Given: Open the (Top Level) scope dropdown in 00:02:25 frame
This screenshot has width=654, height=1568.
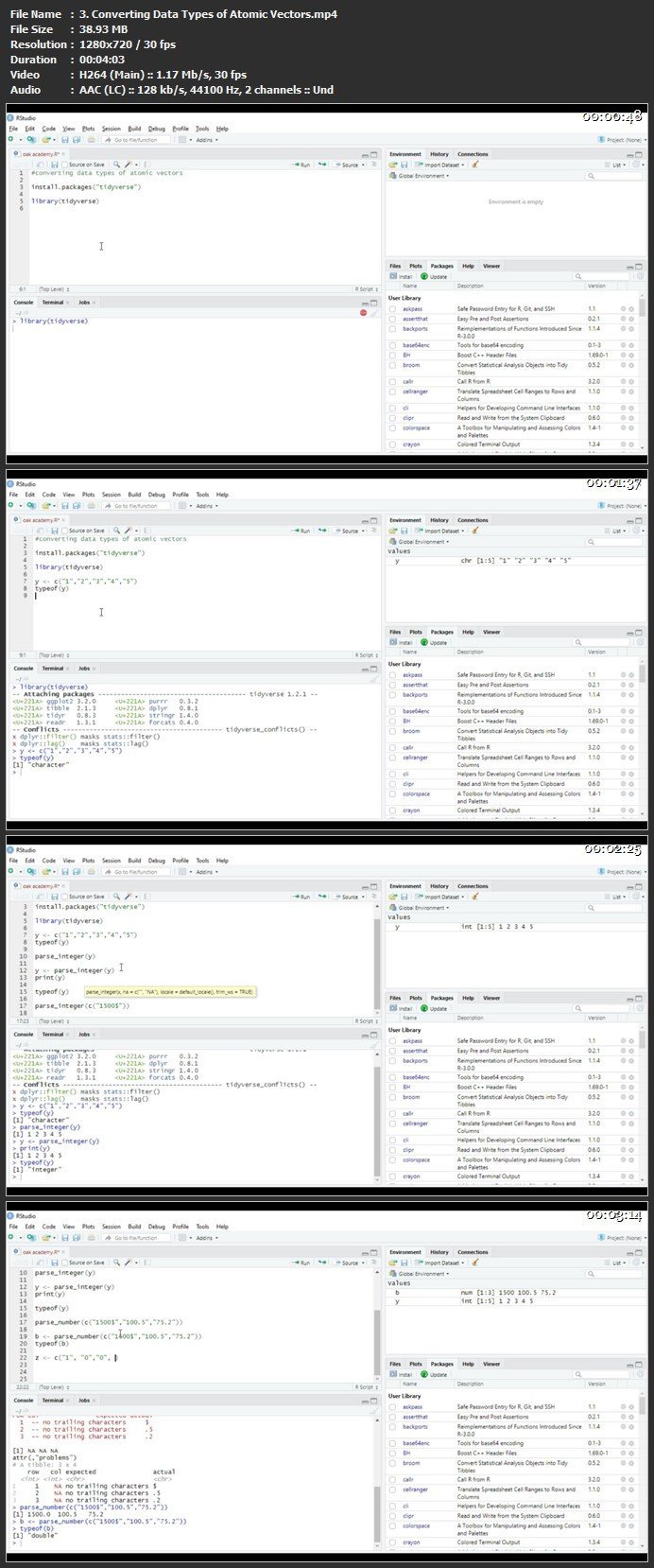Looking at the screenshot, I should point(53,1021).
